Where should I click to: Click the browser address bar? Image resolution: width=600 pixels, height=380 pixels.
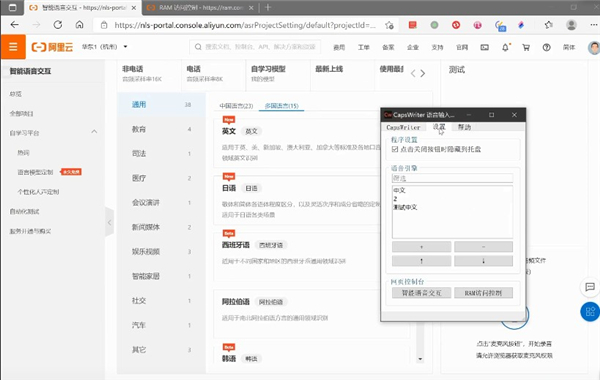(245, 25)
